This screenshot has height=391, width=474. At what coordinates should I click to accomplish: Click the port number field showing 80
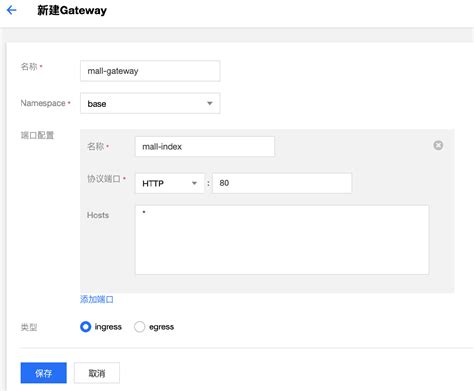[282, 183]
